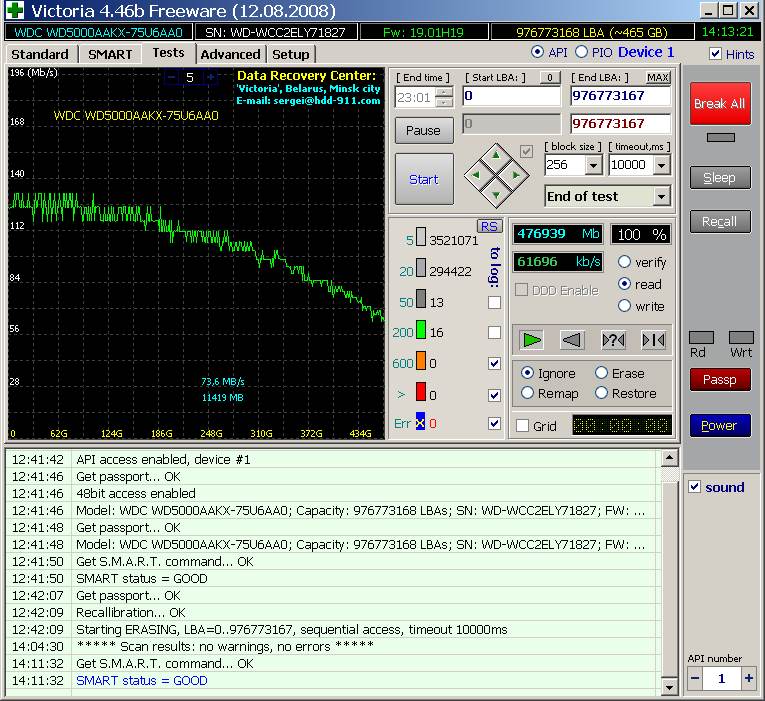The height and width of the screenshot is (701, 765).
Task: Select the Ignore error action
Action: pos(527,373)
